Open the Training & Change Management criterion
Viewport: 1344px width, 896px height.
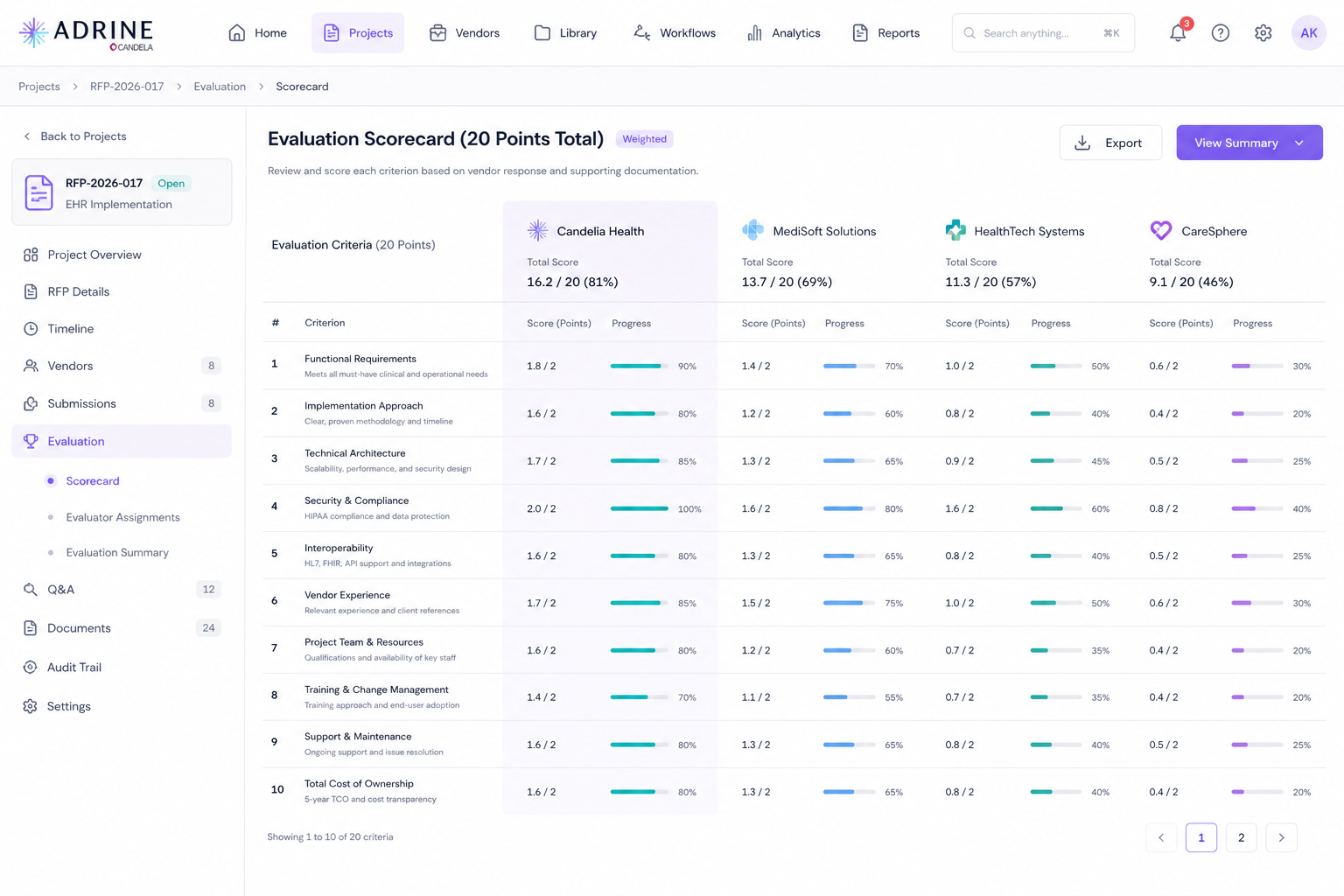point(381,696)
